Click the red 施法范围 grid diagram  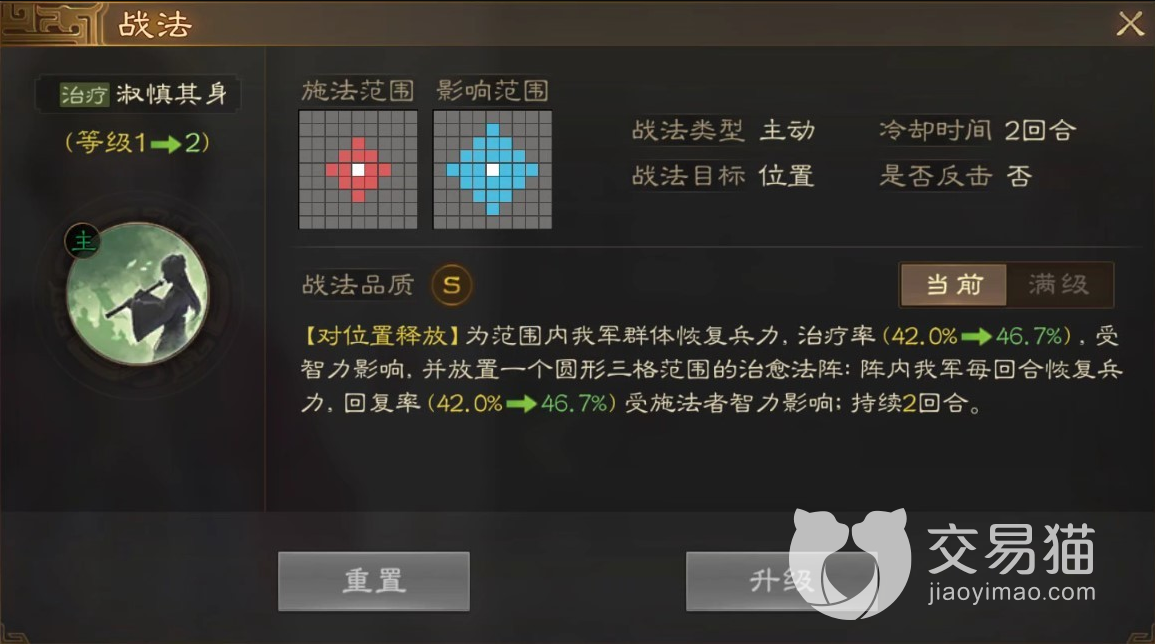pyautogui.click(x=358, y=169)
